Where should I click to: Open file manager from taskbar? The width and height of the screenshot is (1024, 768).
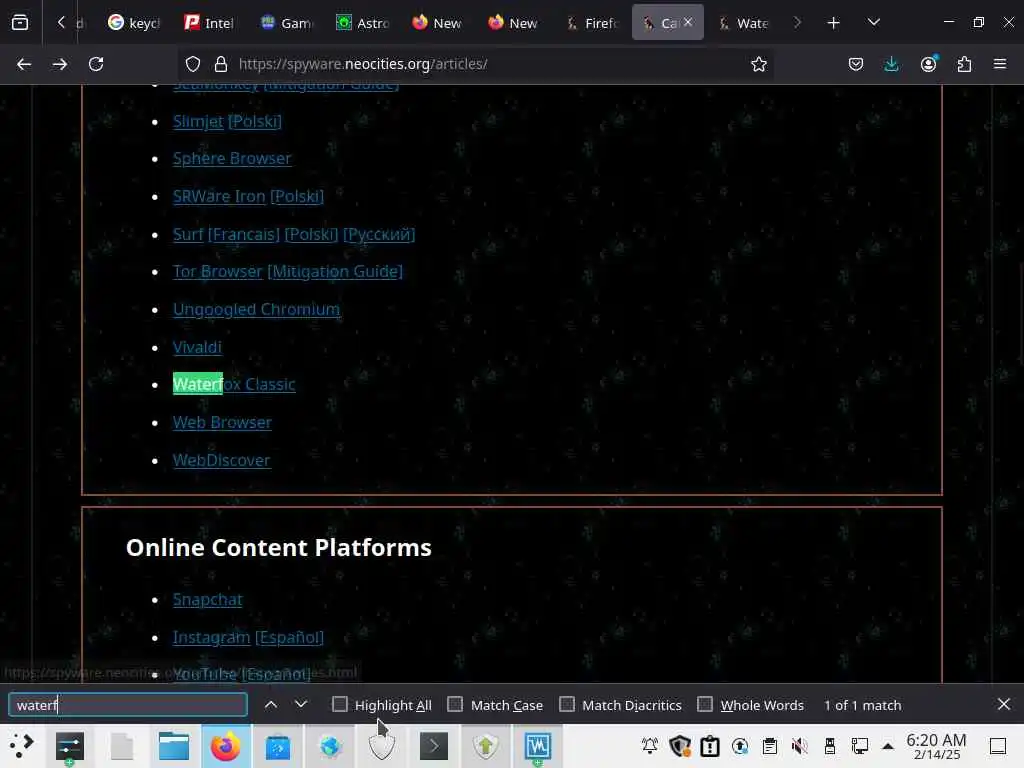(x=174, y=746)
